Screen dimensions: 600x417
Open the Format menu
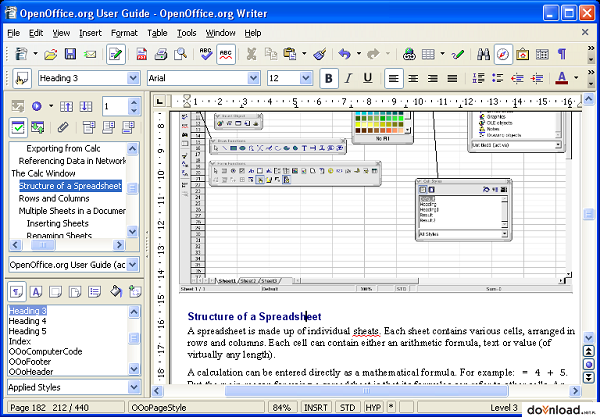(124, 33)
